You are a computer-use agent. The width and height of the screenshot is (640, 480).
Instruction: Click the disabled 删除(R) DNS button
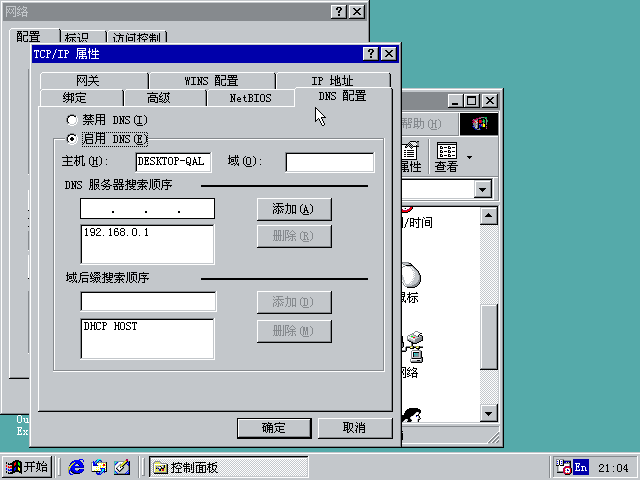click(x=294, y=236)
